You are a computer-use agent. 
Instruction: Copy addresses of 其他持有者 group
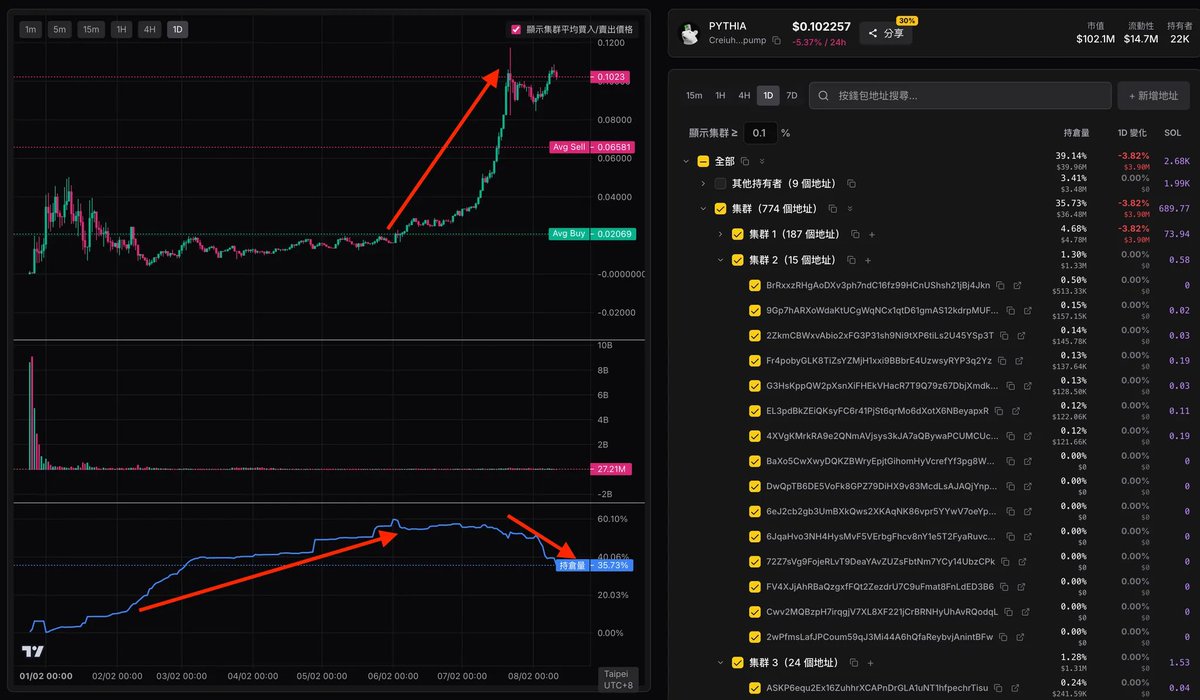pos(851,184)
